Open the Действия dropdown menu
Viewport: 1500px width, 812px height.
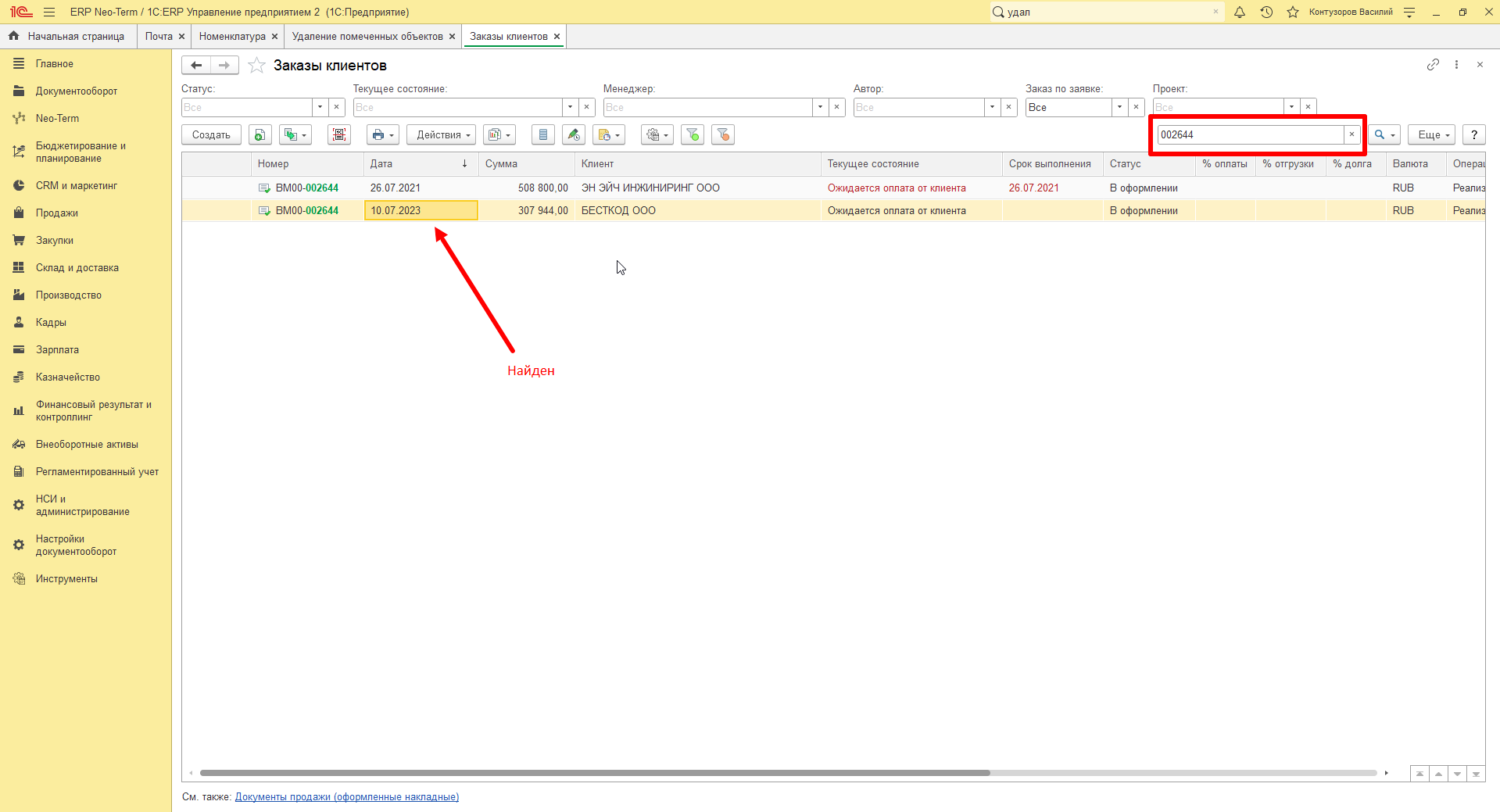pos(442,134)
